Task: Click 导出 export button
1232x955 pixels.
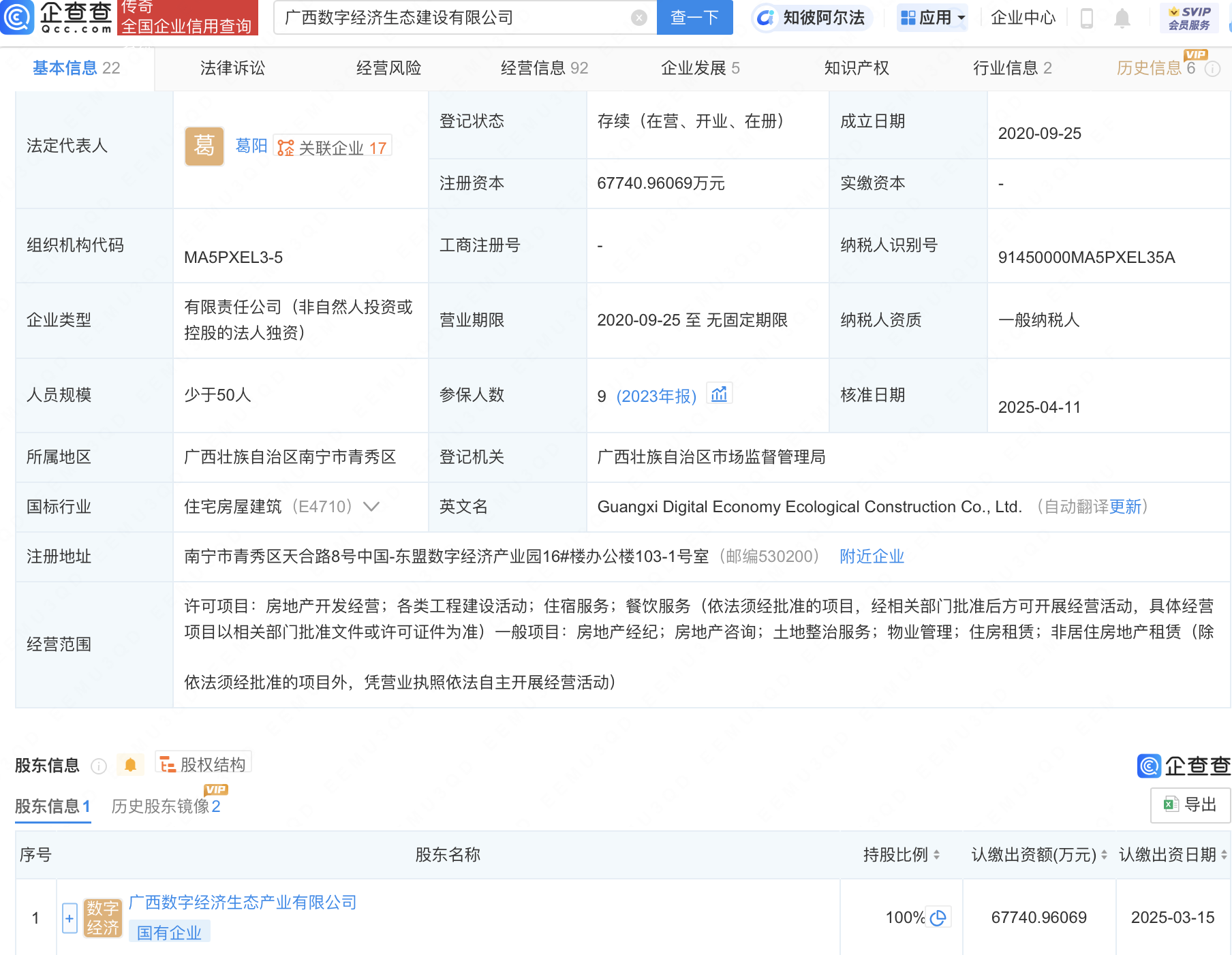Action: pos(1190,804)
